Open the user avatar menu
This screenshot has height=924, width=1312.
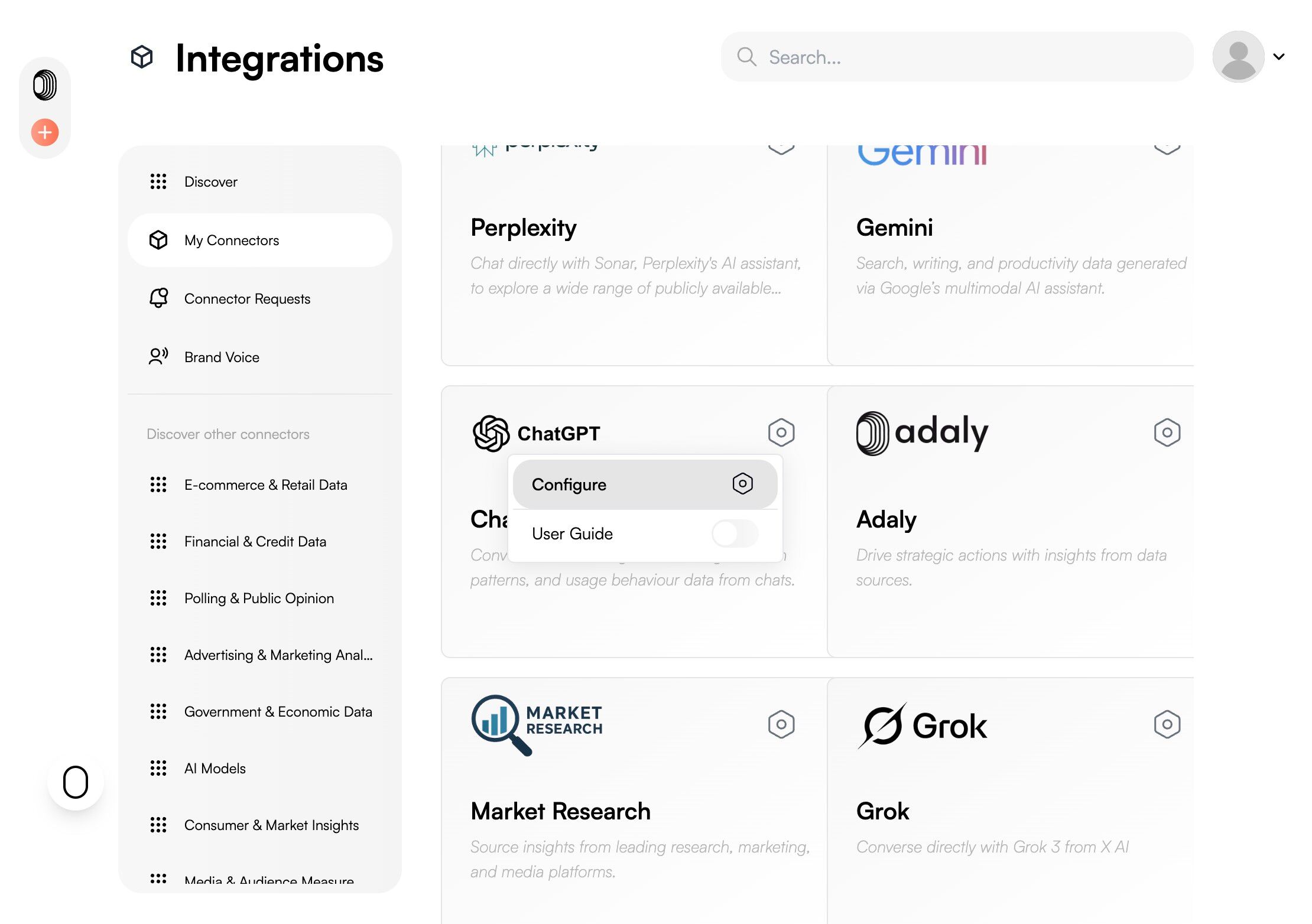coord(1238,57)
